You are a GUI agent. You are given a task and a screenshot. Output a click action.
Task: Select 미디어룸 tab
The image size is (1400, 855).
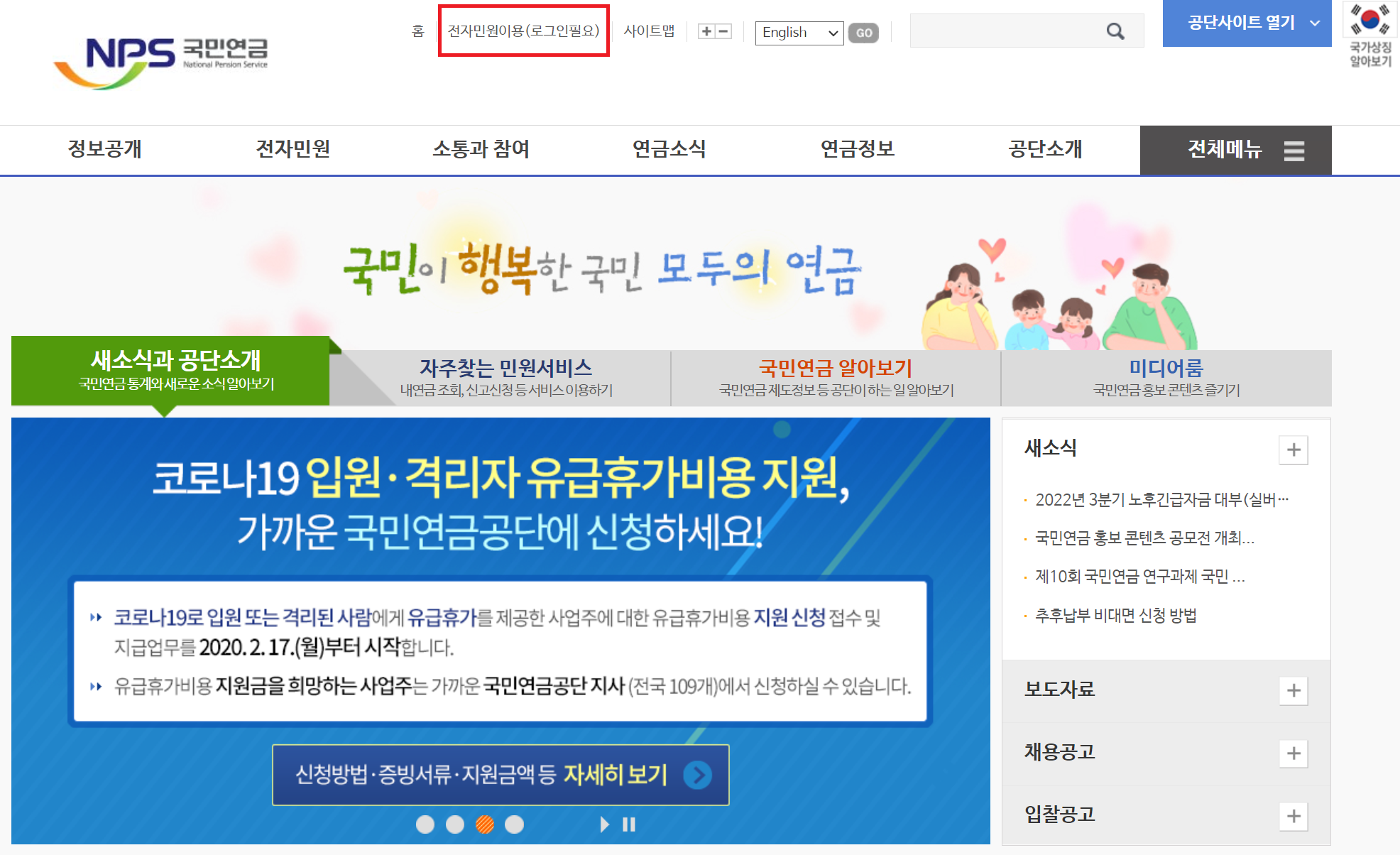(1166, 378)
